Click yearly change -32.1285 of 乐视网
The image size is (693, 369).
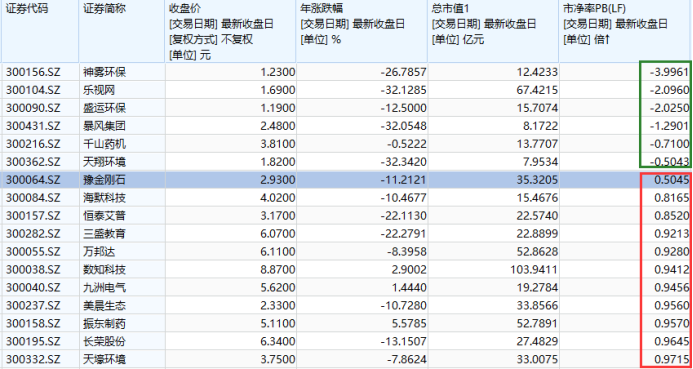click(403, 90)
